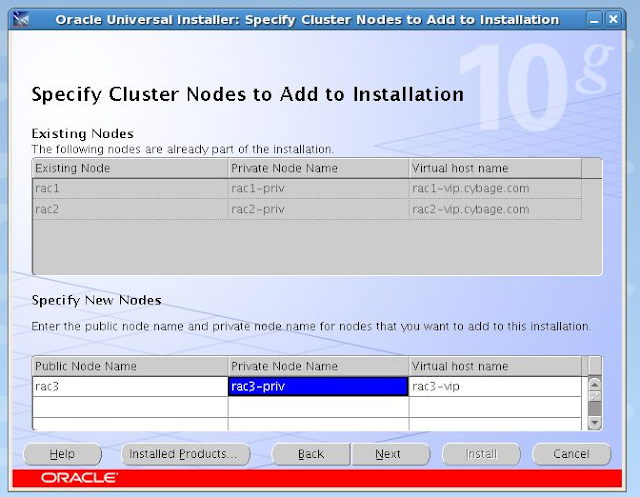Minimize the Oracle Universal Installer window

[x=594, y=19]
